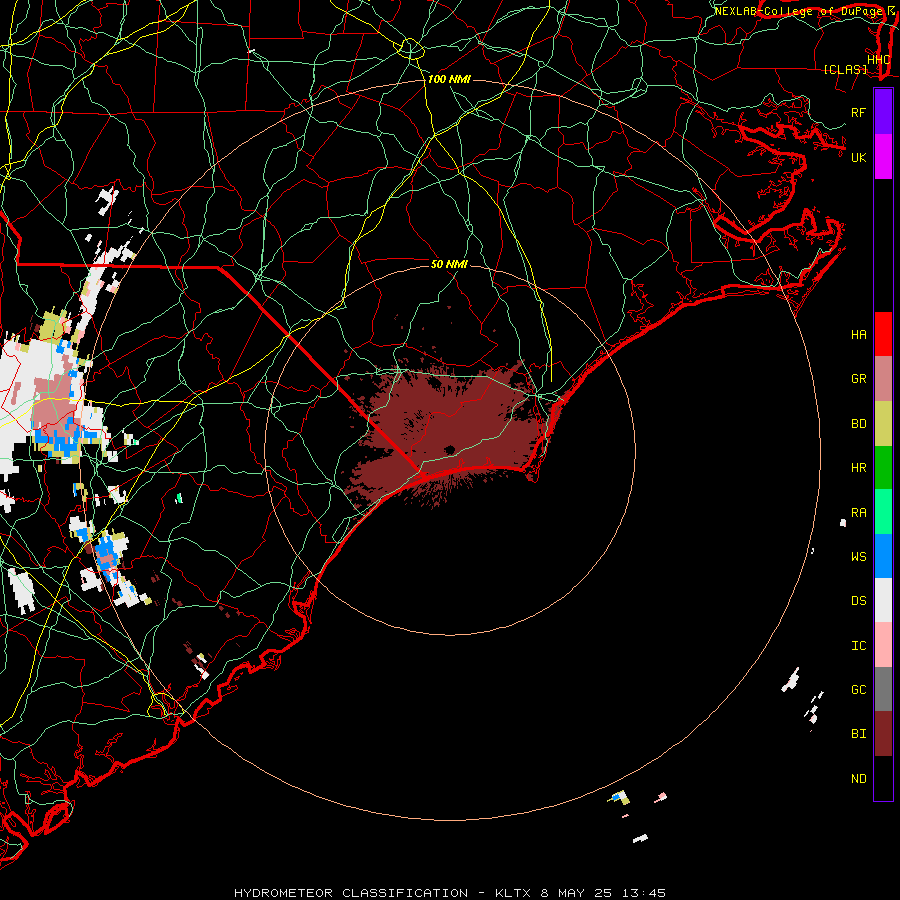Click the gray GC legend swatch
Viewport: 900px width, 900px height.
883,689
